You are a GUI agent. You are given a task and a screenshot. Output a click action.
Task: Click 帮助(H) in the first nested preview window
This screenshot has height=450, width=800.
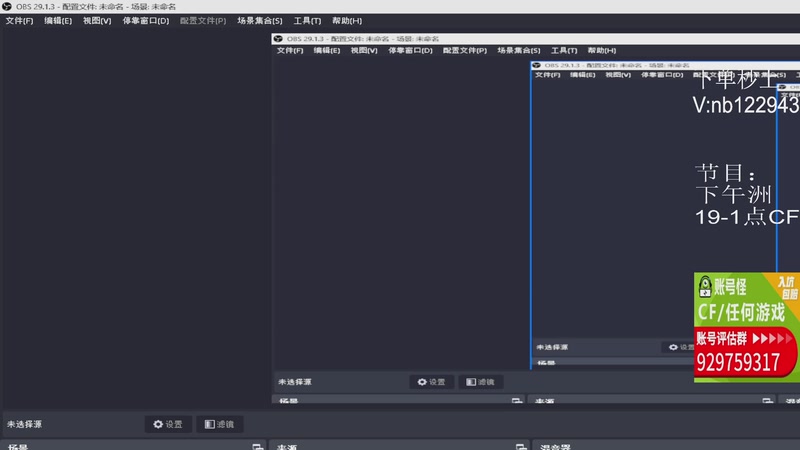click(602, 51)
